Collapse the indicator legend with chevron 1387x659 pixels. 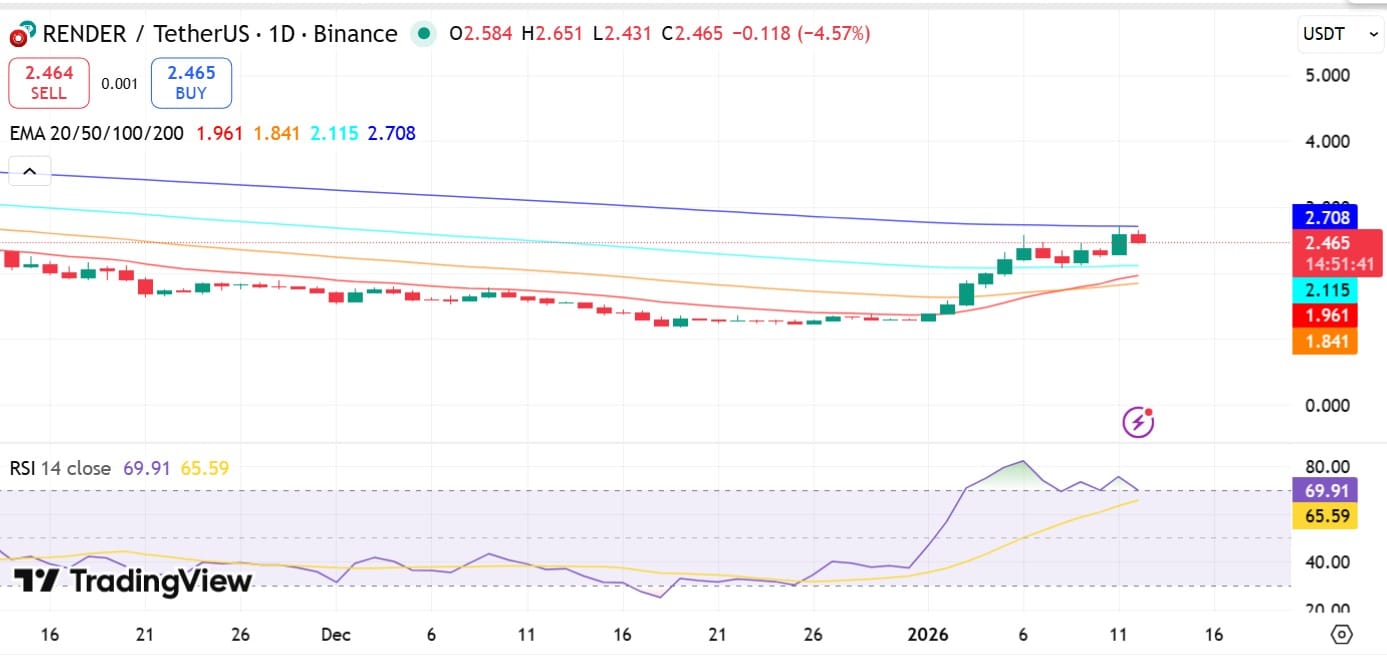coord(29,172)
